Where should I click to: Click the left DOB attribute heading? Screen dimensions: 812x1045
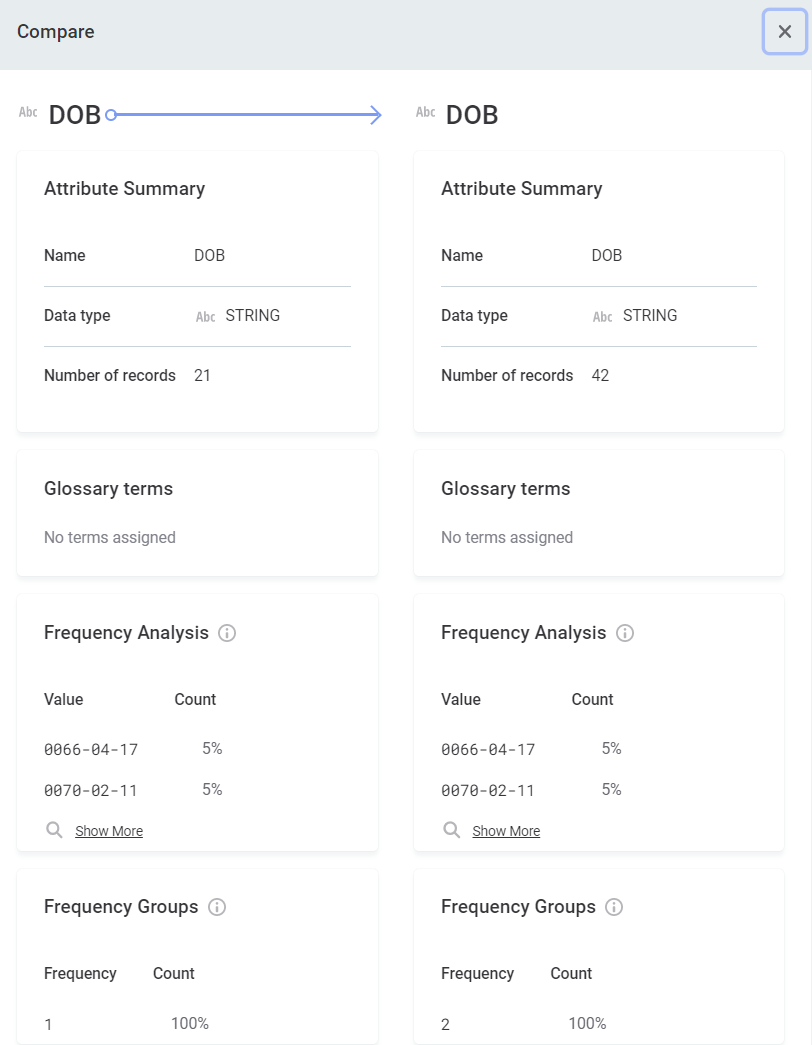(75, 115)
